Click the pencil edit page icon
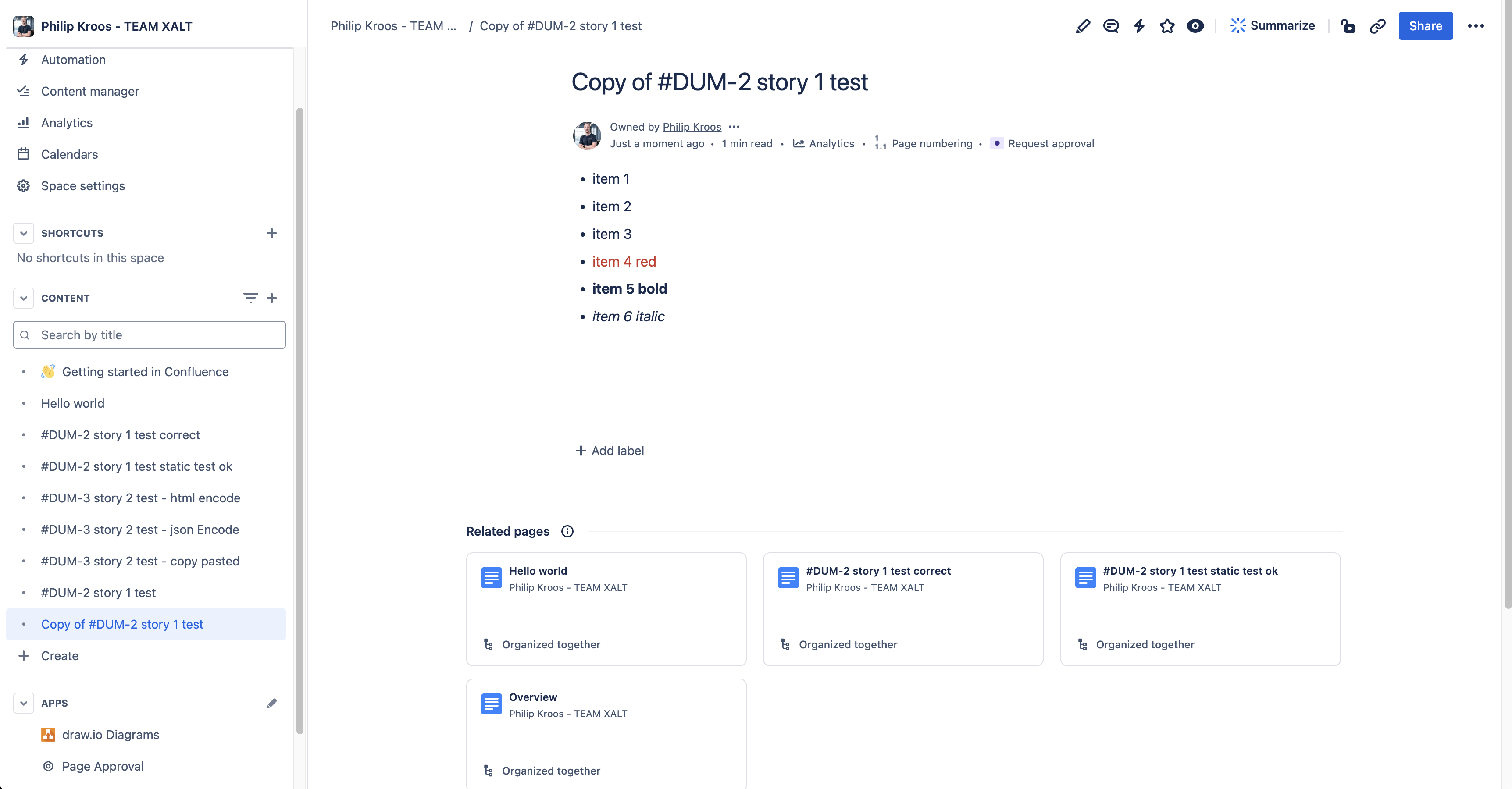This screenshot has height=789, width=1512. tap(1083, 26)
